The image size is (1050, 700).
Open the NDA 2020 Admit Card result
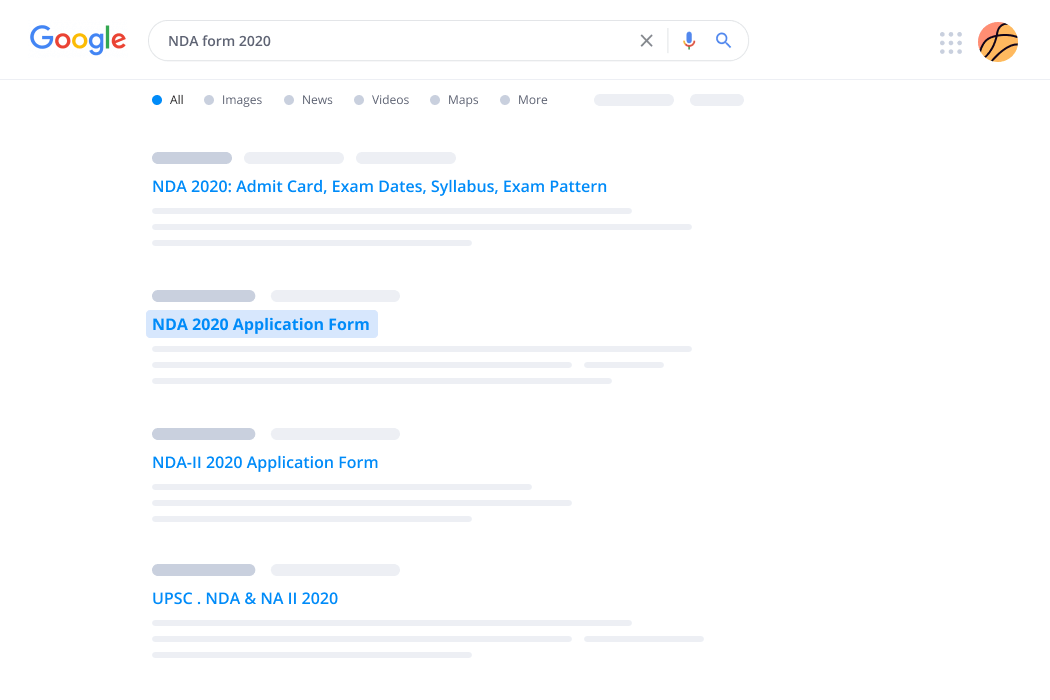378,186
